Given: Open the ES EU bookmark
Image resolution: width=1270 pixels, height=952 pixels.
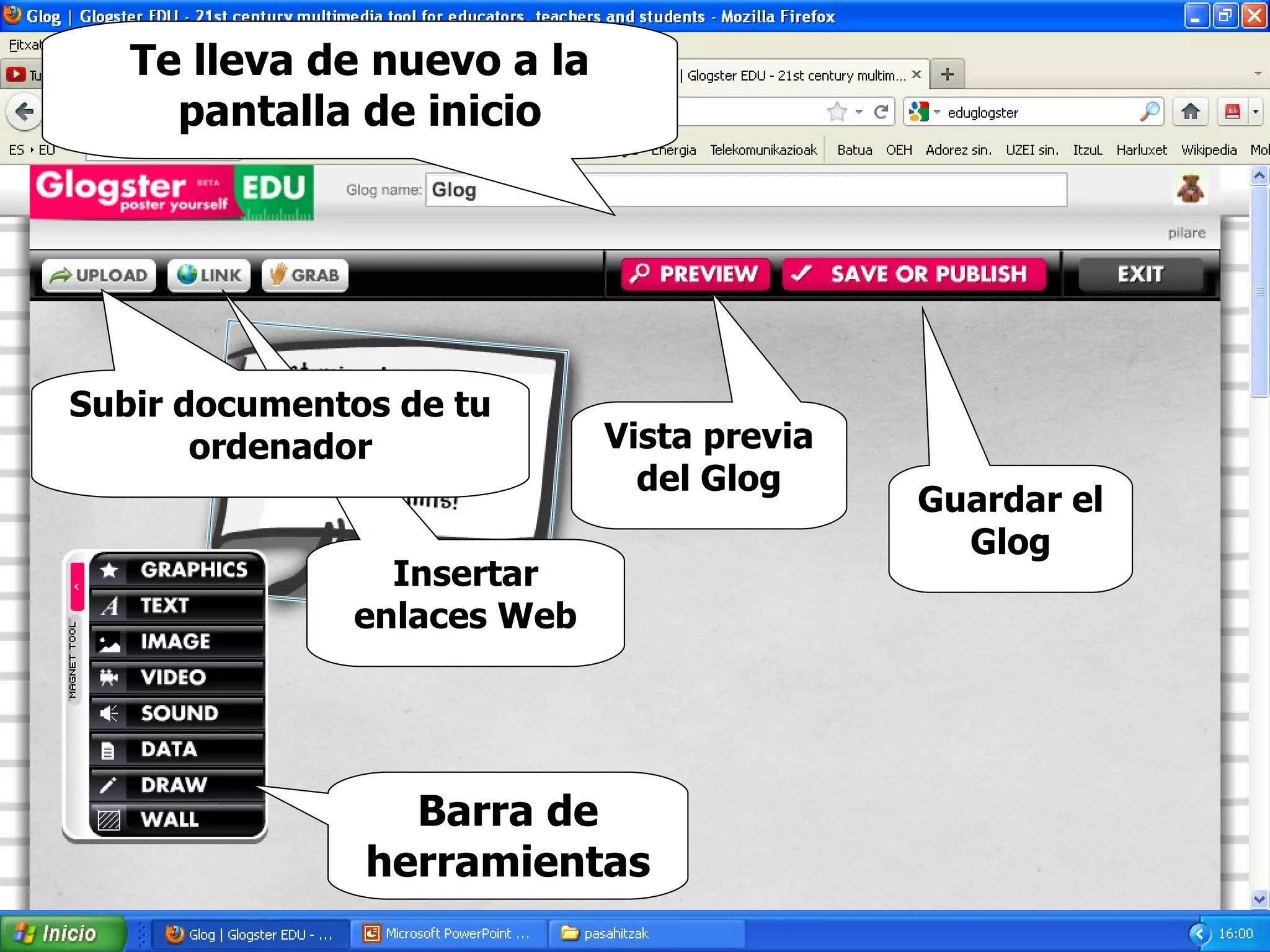Looking at the screenshot, I should click(x=32, y=150).
